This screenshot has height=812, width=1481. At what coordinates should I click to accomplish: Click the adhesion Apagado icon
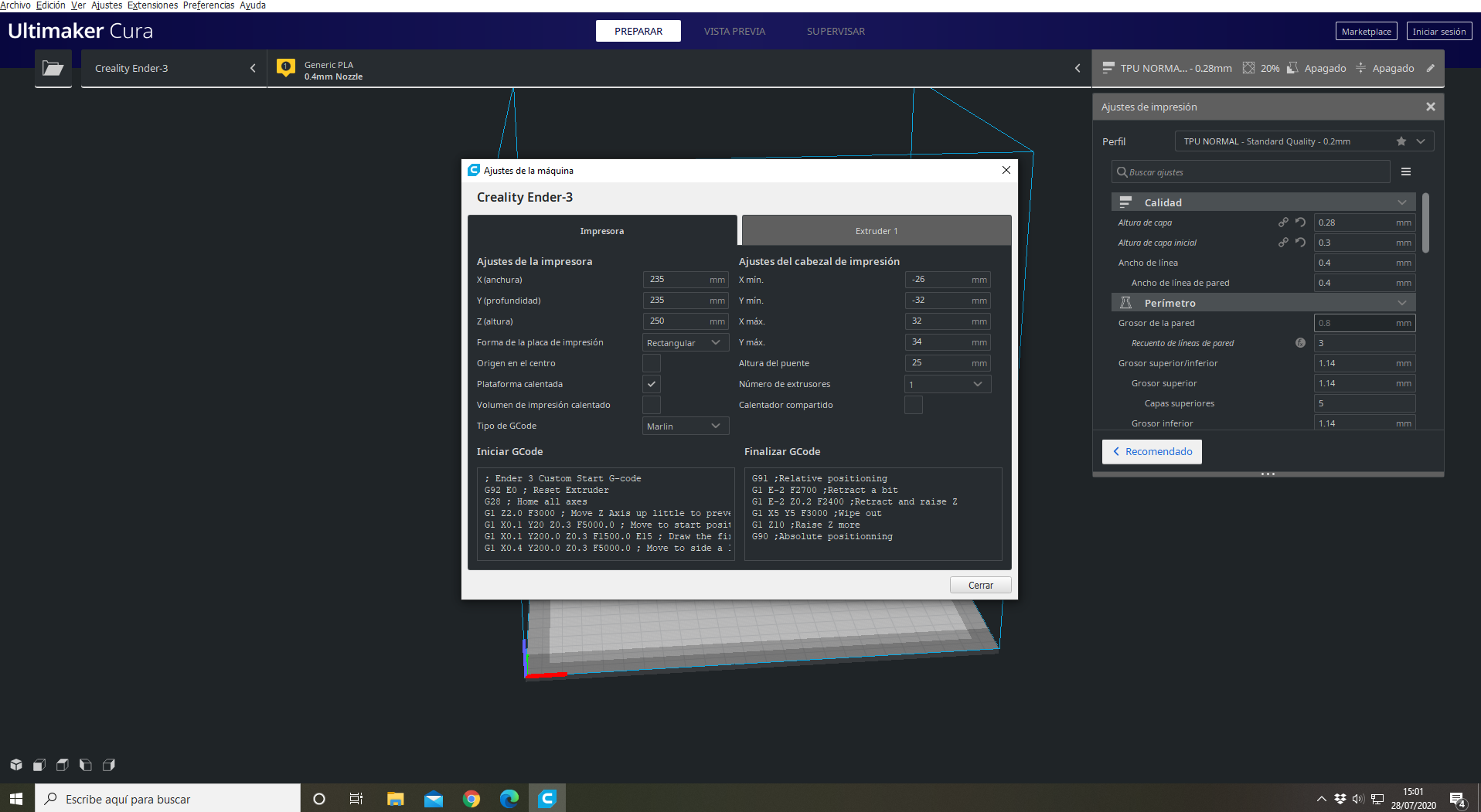tap(1360, 68)
